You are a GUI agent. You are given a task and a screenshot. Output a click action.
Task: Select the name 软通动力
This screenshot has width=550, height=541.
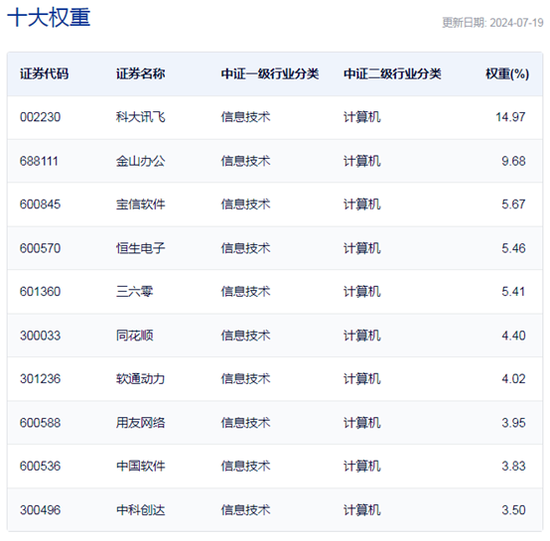[x=141, y=379]
